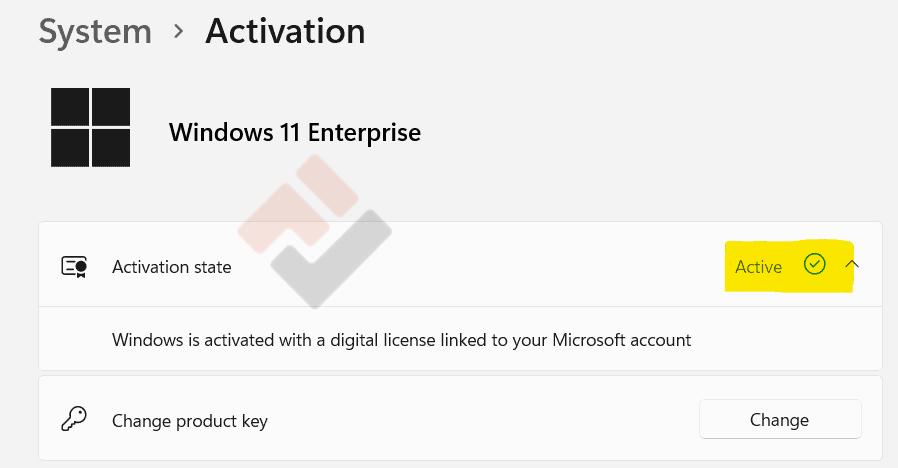Click the green checkmark circle icon
This screenshot has height=468, width=898.
815,265
